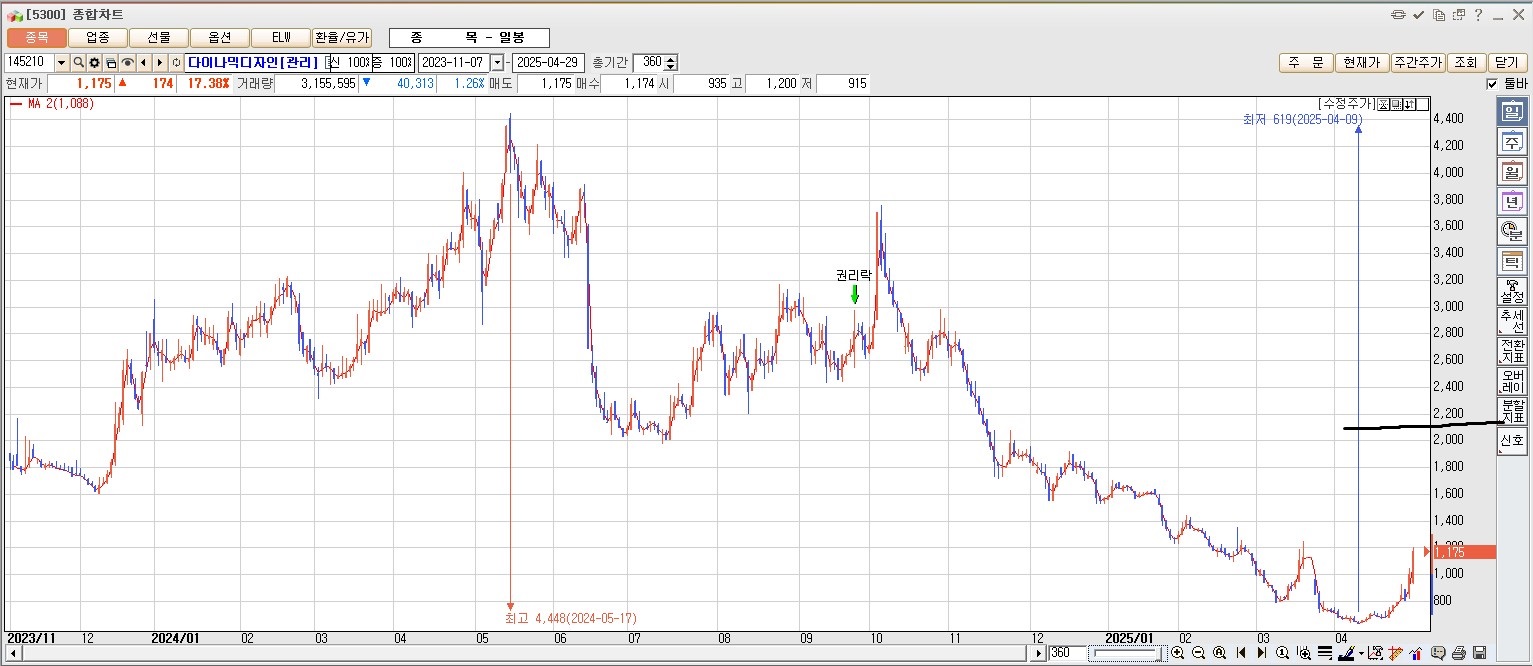Click the zoom in magnifier icon
This screenshot has width=1533, height=666.
coord(1177,653)
